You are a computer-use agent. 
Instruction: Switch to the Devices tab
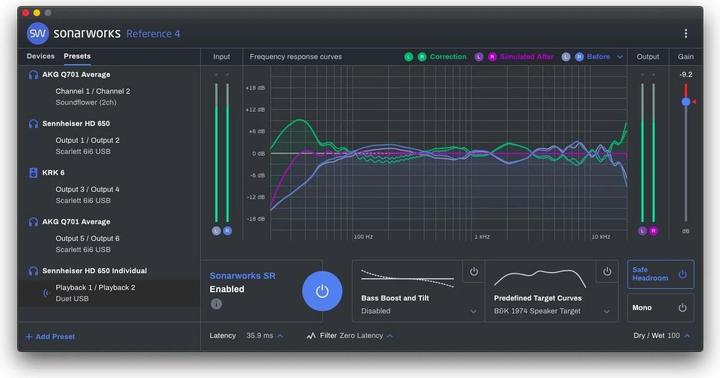40,56
